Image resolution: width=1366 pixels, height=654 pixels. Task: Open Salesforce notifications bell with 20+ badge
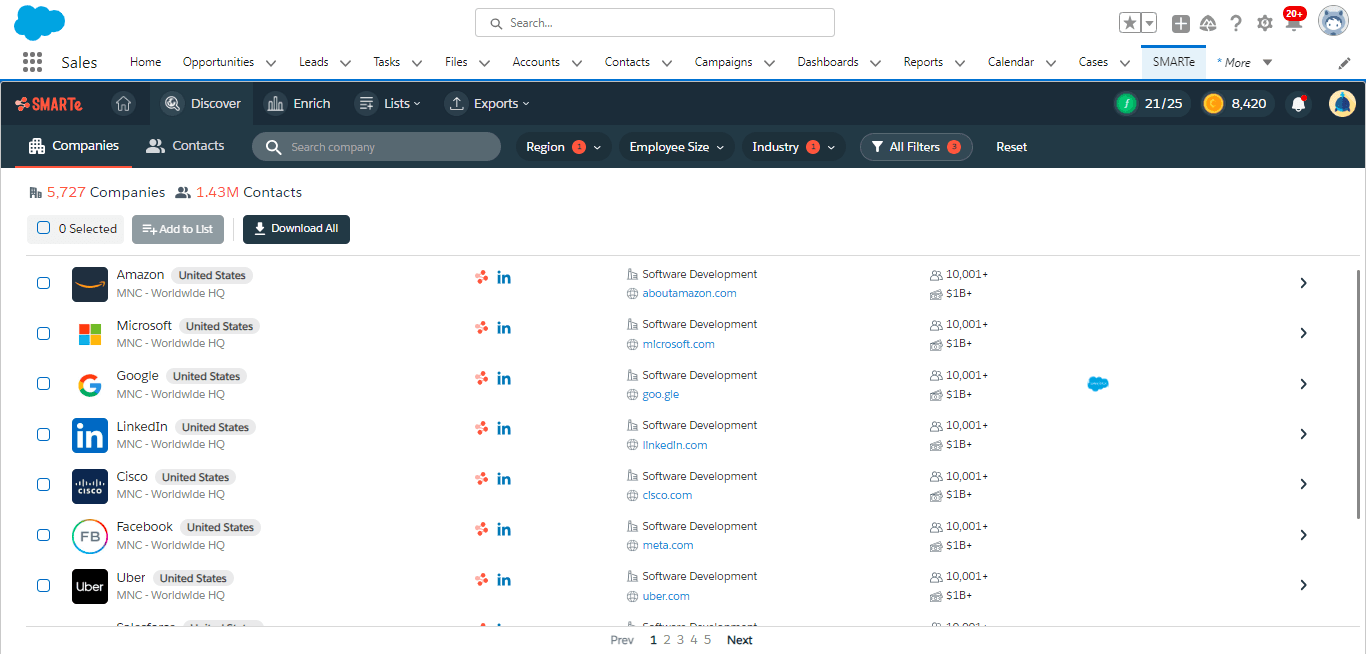[x=1294, y=22]
